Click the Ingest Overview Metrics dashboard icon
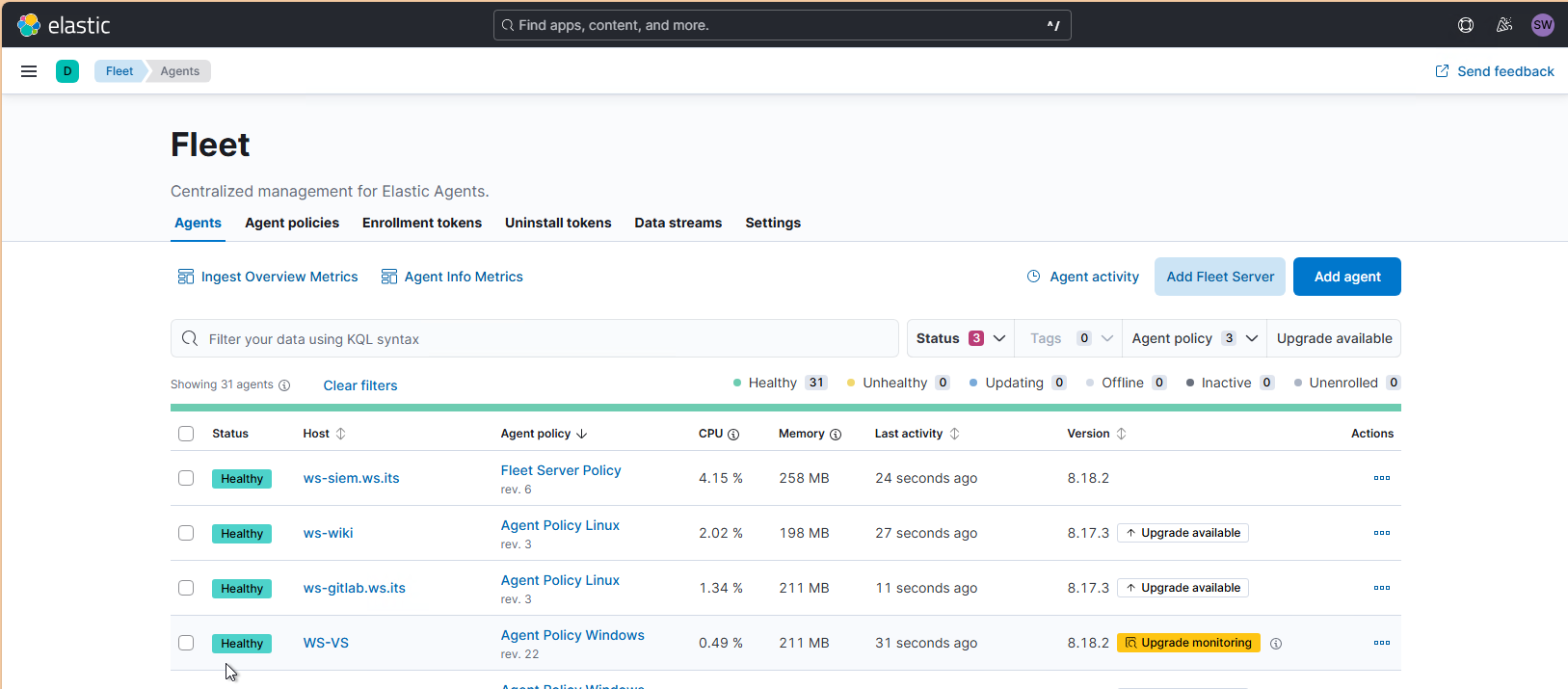This screenshot has height=689, width=1568. coord(186,277)
